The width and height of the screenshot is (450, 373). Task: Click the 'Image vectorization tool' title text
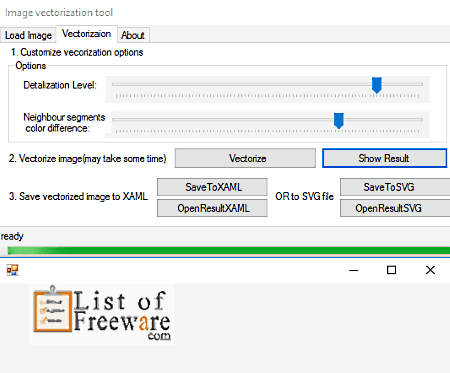point(59,13)
